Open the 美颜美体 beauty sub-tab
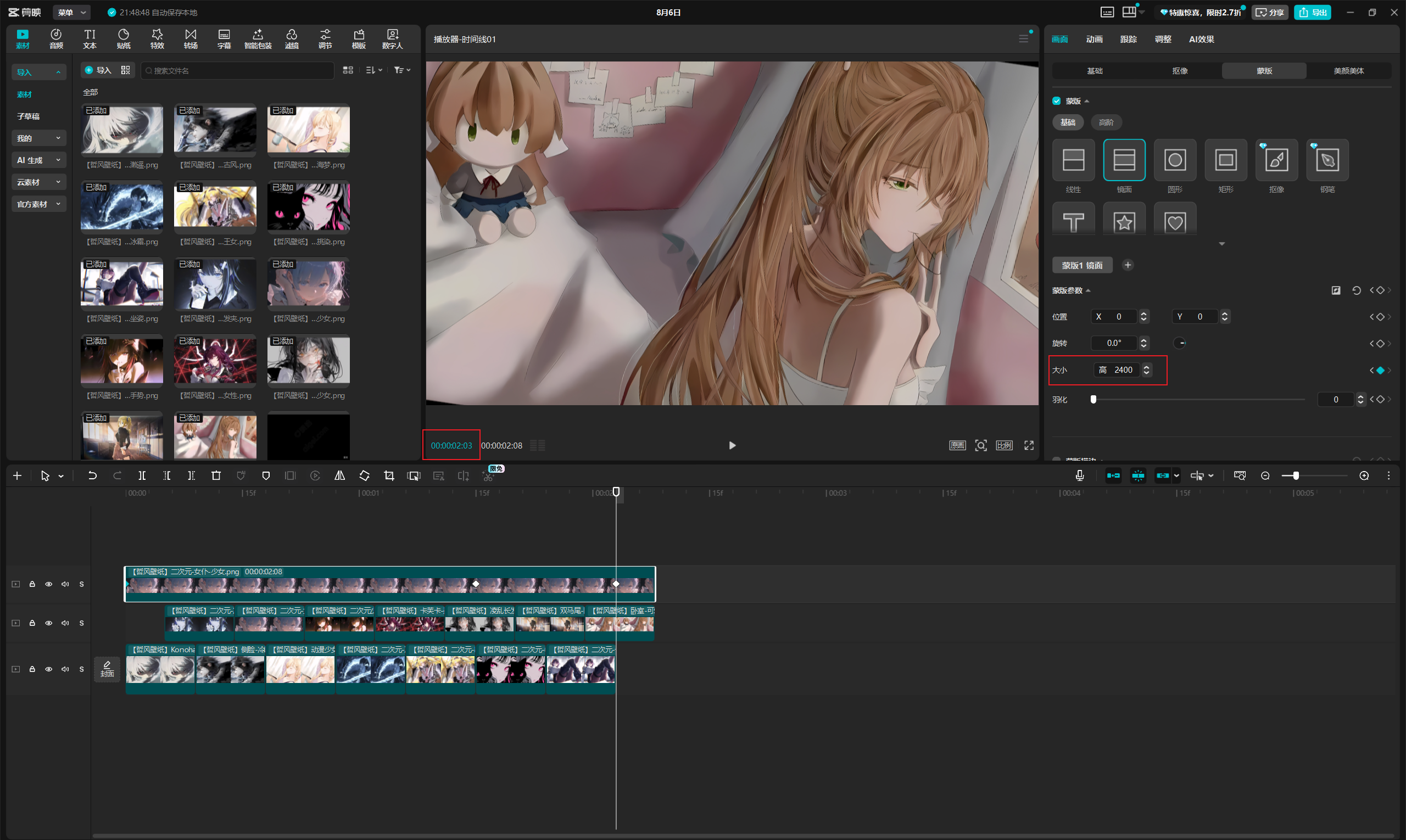This screenshot has width=1406, height=840. point(1348,71)
